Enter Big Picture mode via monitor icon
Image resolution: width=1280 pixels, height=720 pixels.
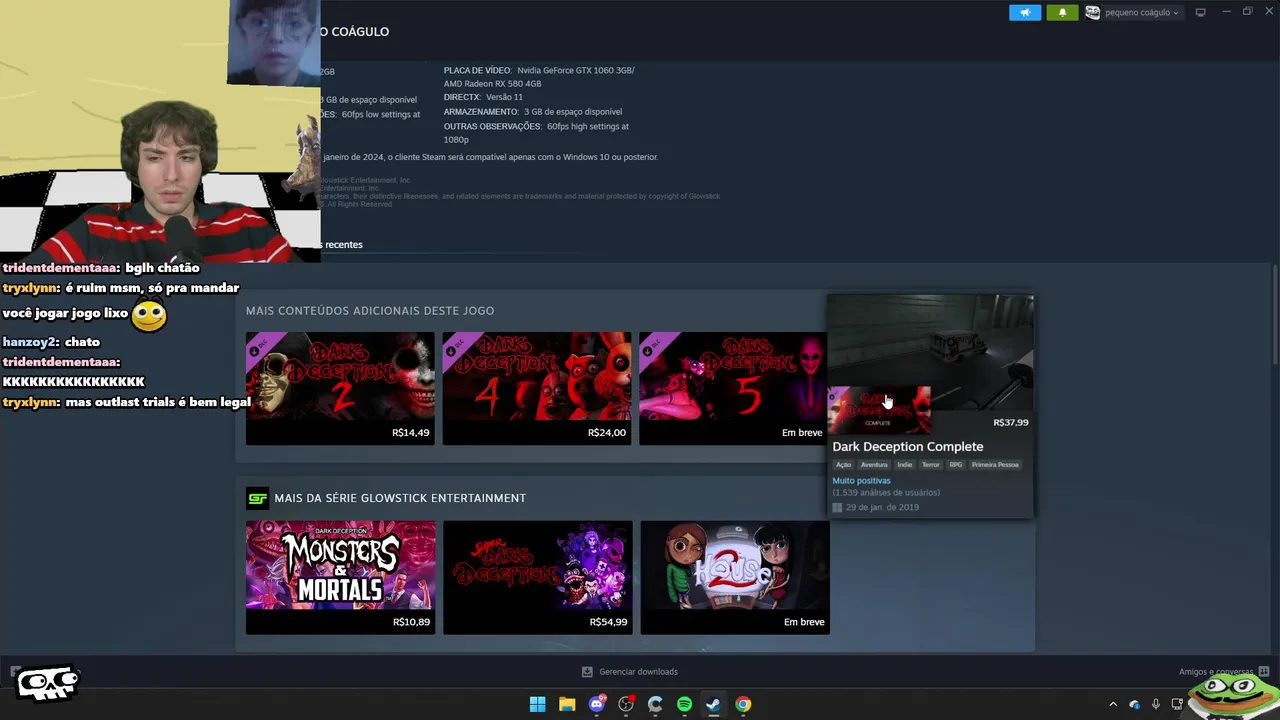[x=1200, y=12]
